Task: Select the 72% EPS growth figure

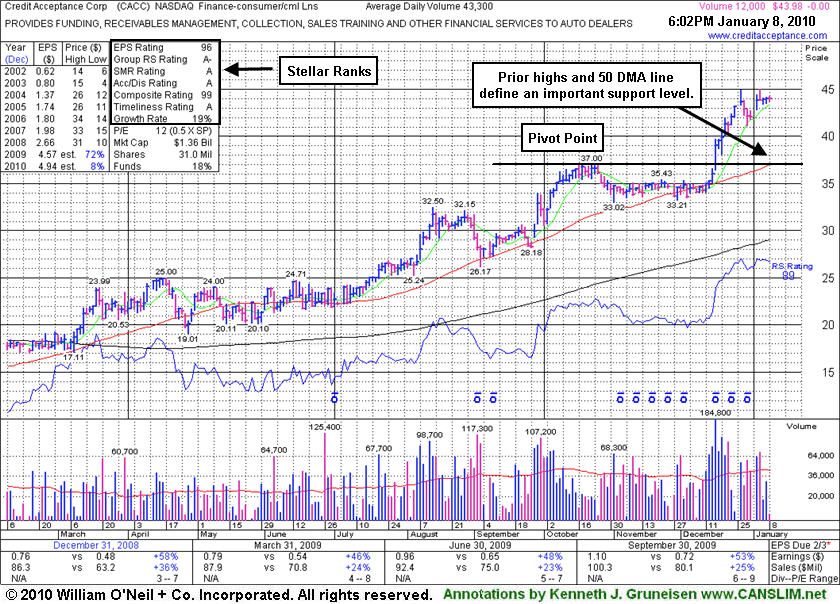Action: (x=94, y=154)
